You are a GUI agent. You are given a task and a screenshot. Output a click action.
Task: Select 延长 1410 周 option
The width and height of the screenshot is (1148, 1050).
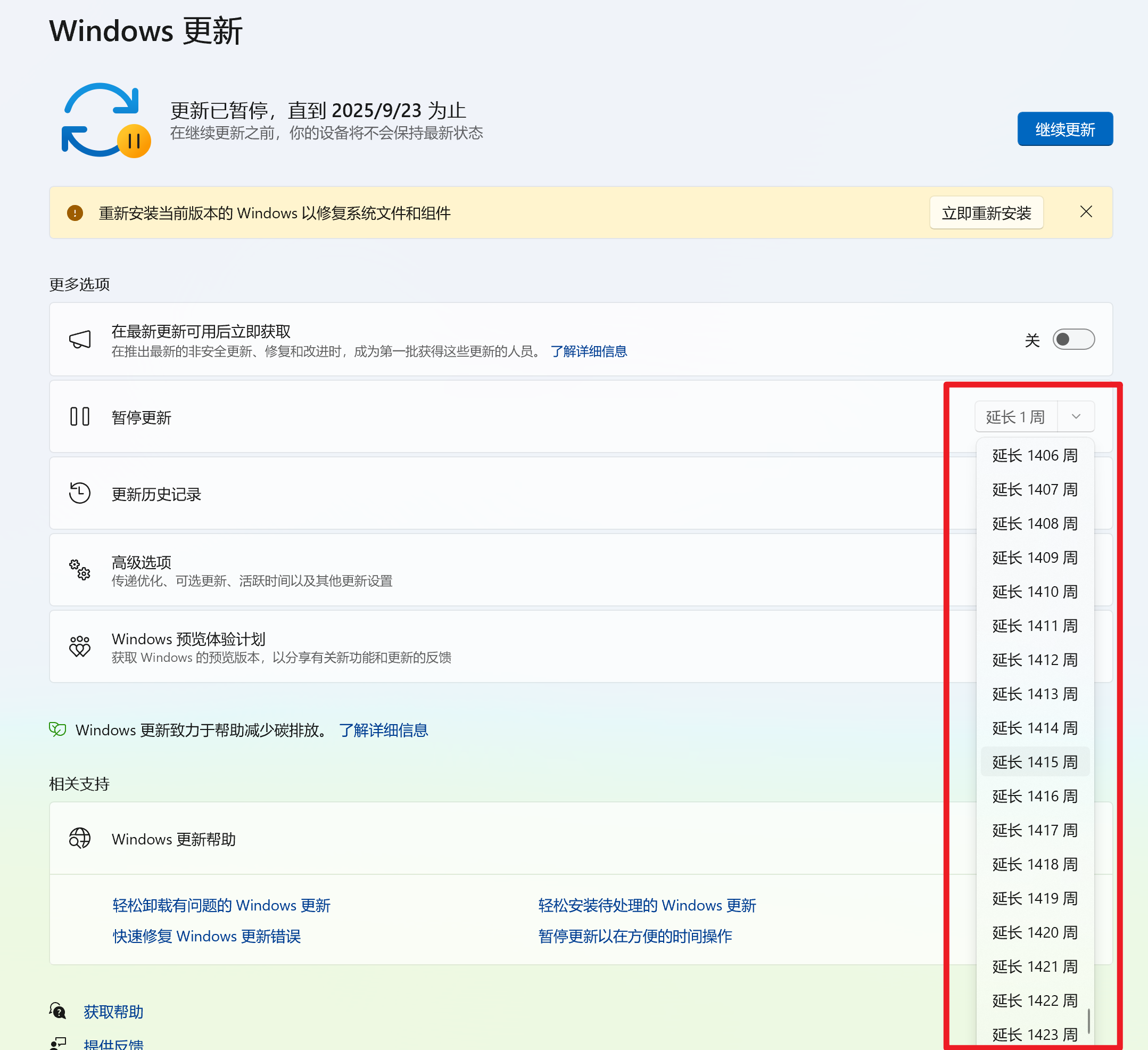pyautogui.click(x=1035, y=592)
